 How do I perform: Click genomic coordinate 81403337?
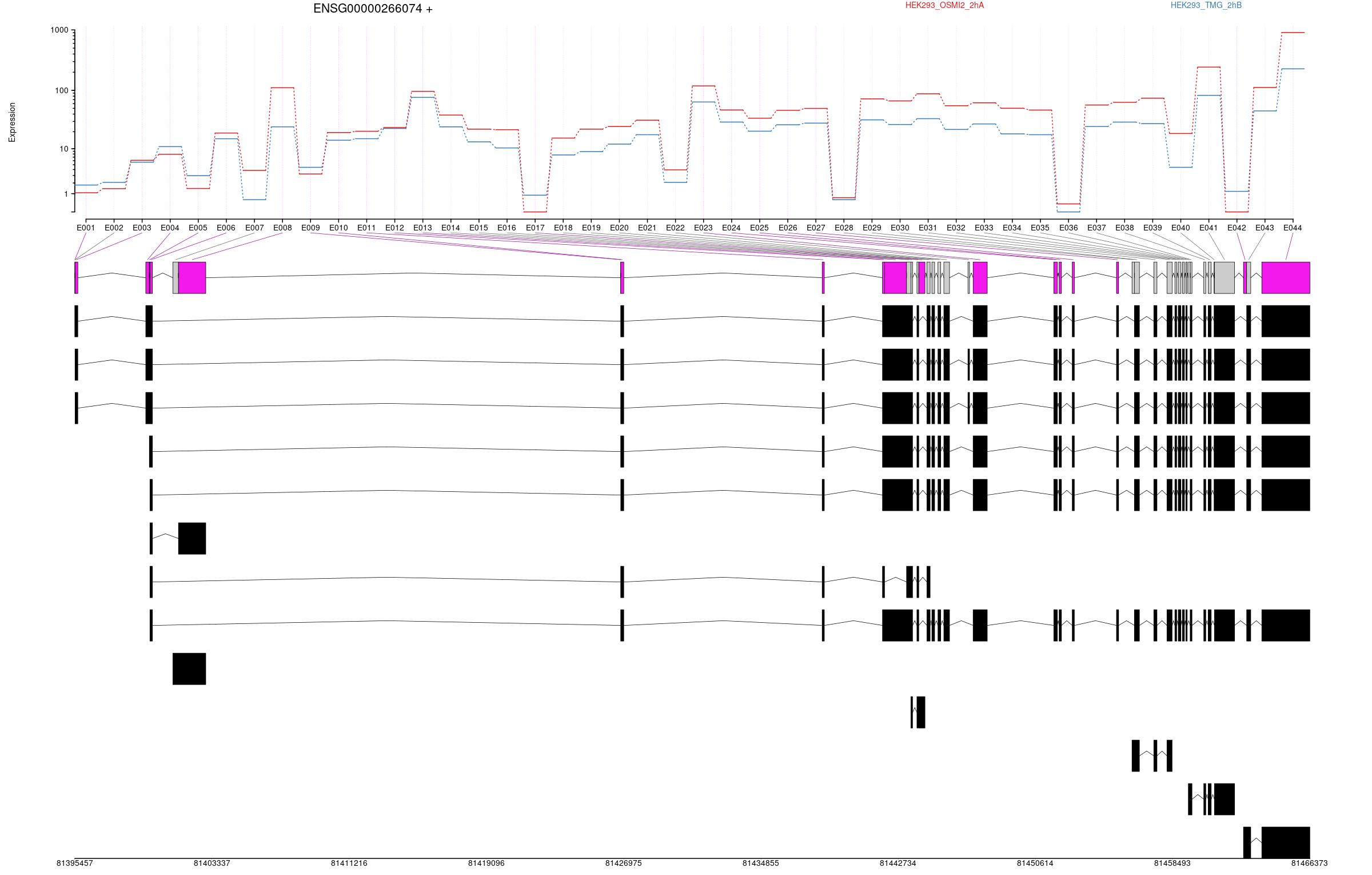[212, 863]
